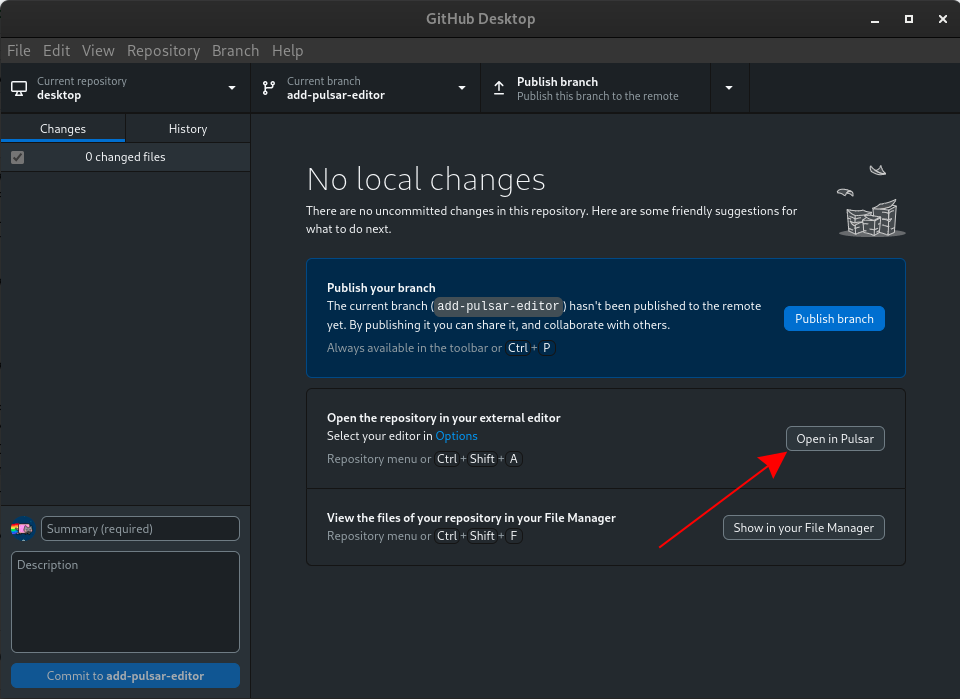Click Show in your File Manager button

[x=804, y=527]
